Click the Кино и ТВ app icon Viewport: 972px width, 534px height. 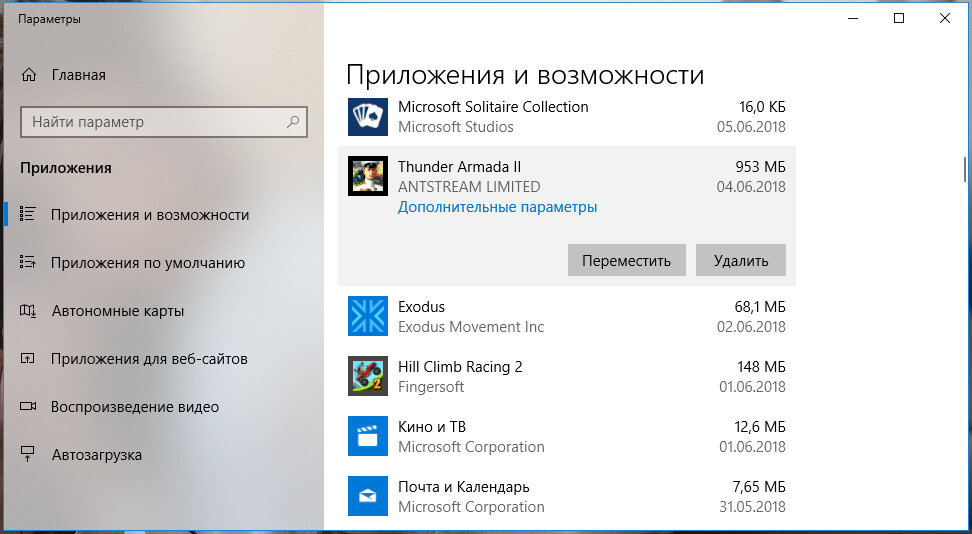(368, 436)
